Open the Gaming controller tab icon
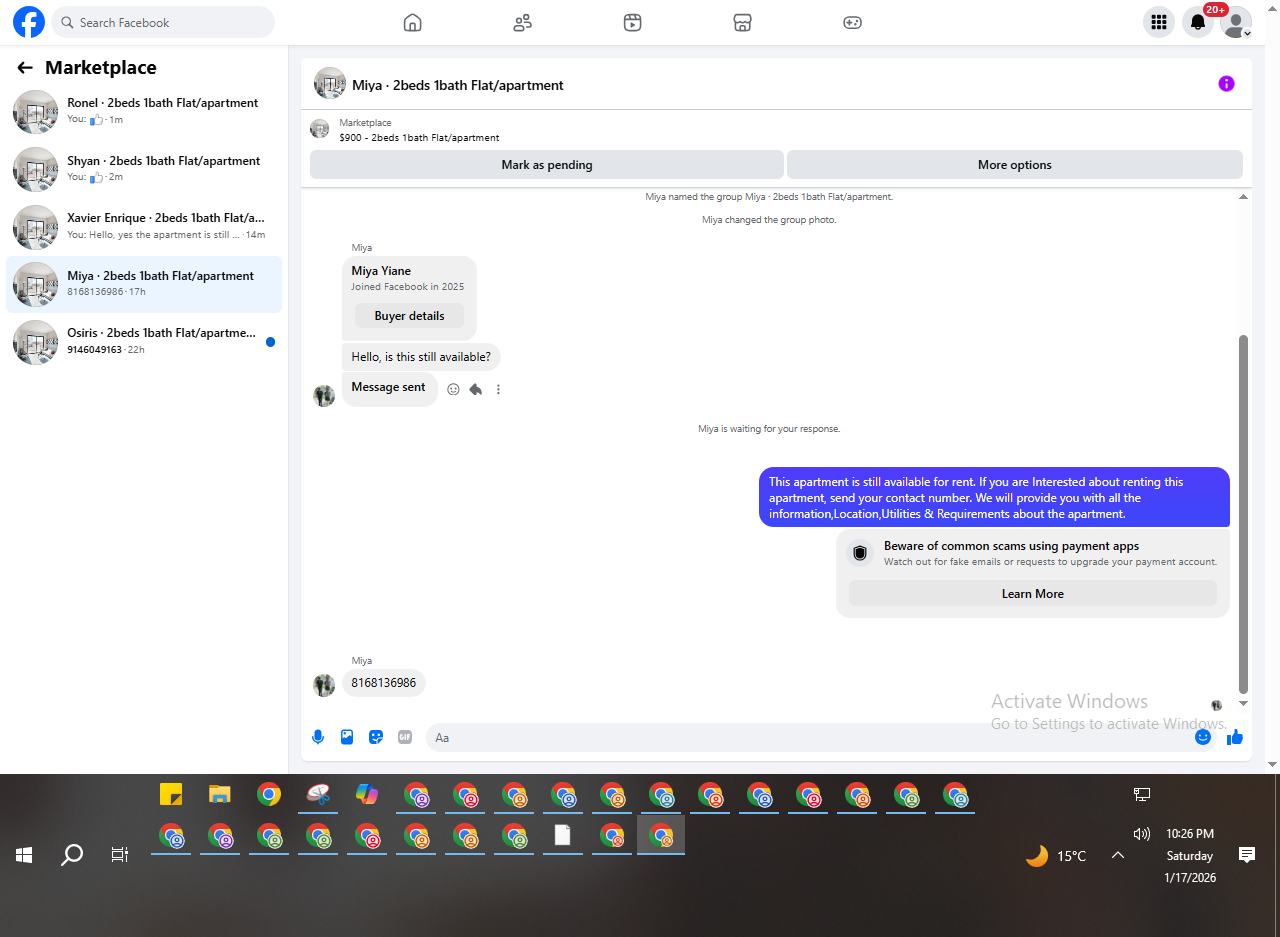 click(x=852, y=22)
